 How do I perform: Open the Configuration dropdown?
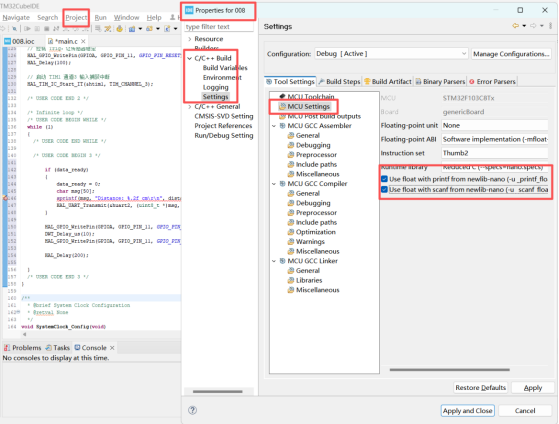click(391, 54)
